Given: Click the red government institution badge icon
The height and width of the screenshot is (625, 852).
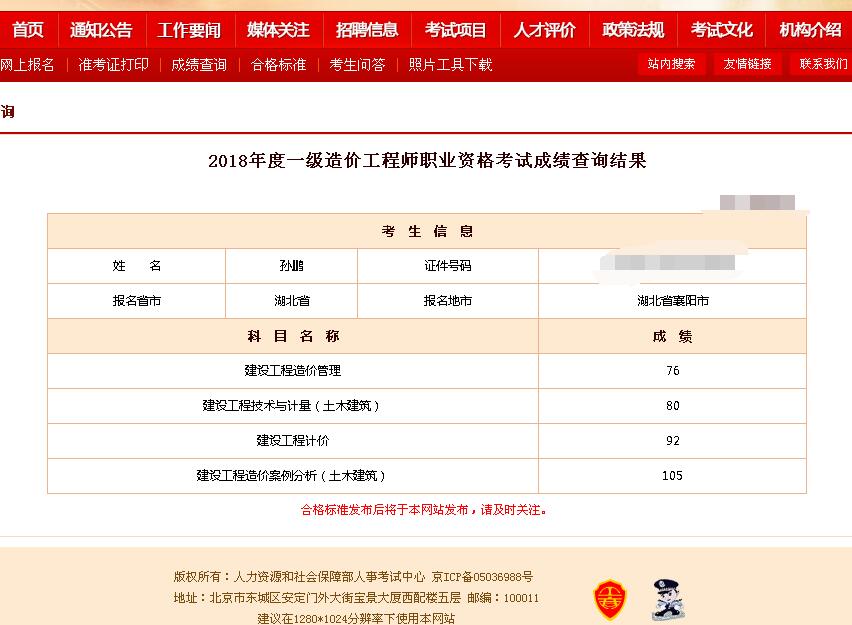Looking at the screenshot, I should (610, 600).
